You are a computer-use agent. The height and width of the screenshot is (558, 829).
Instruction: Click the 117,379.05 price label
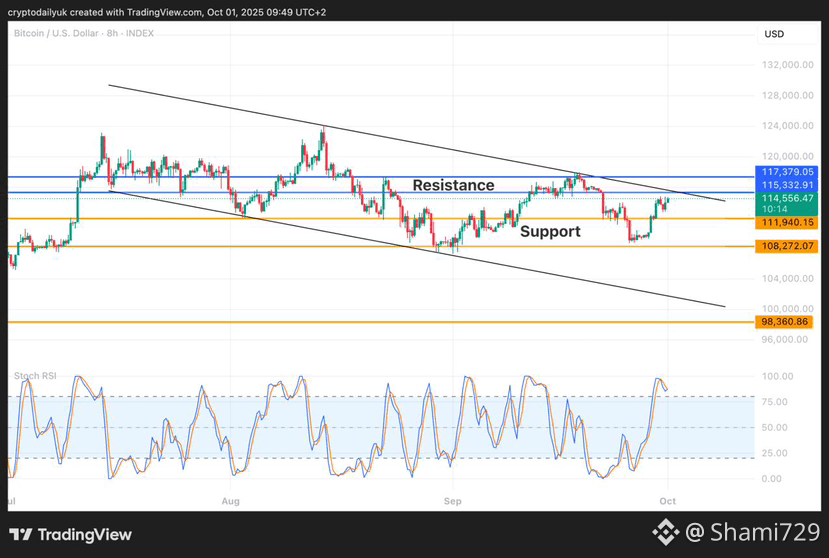[x=787, y=172]
